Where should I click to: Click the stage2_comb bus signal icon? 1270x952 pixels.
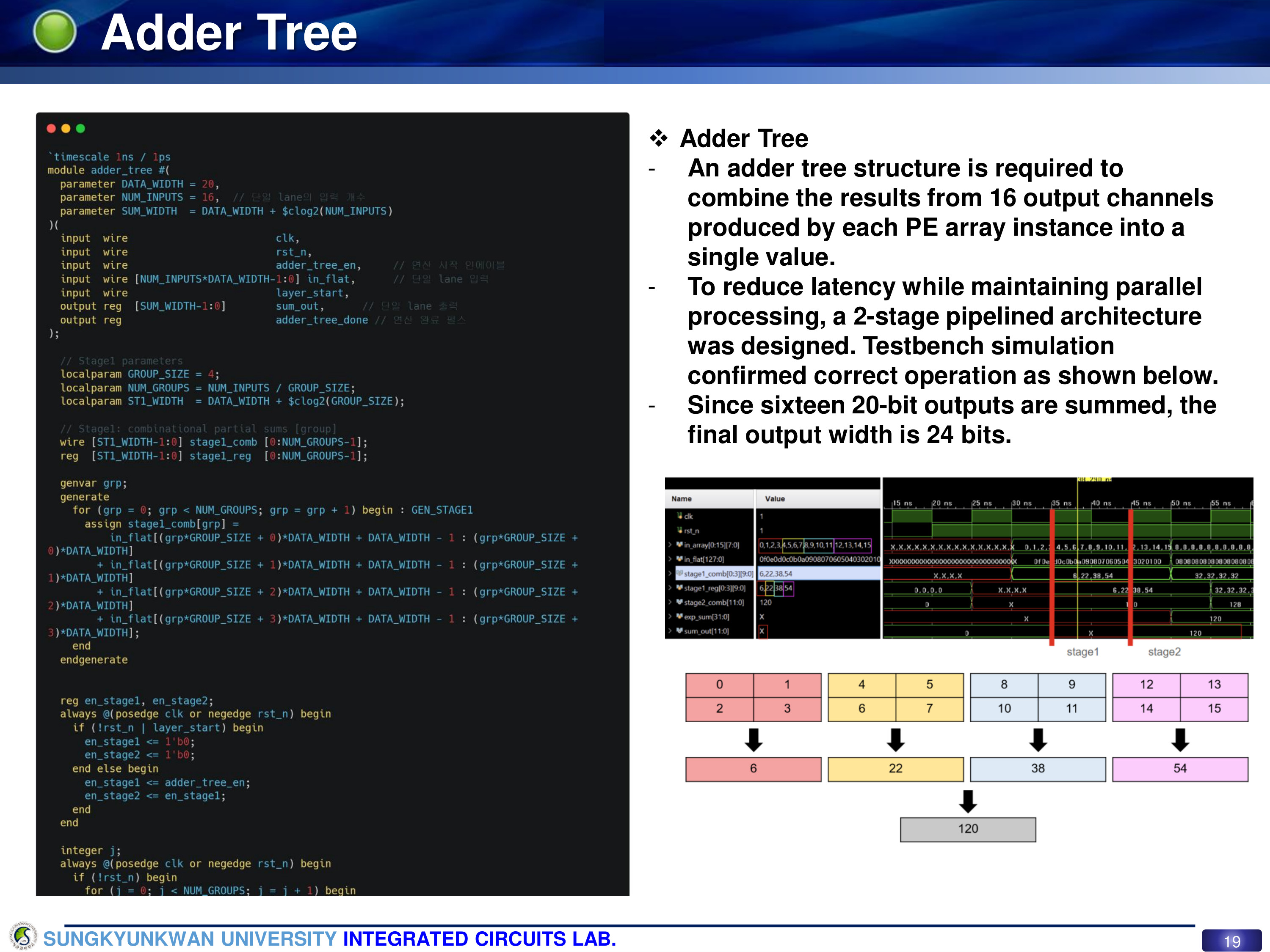click(679, 602)
